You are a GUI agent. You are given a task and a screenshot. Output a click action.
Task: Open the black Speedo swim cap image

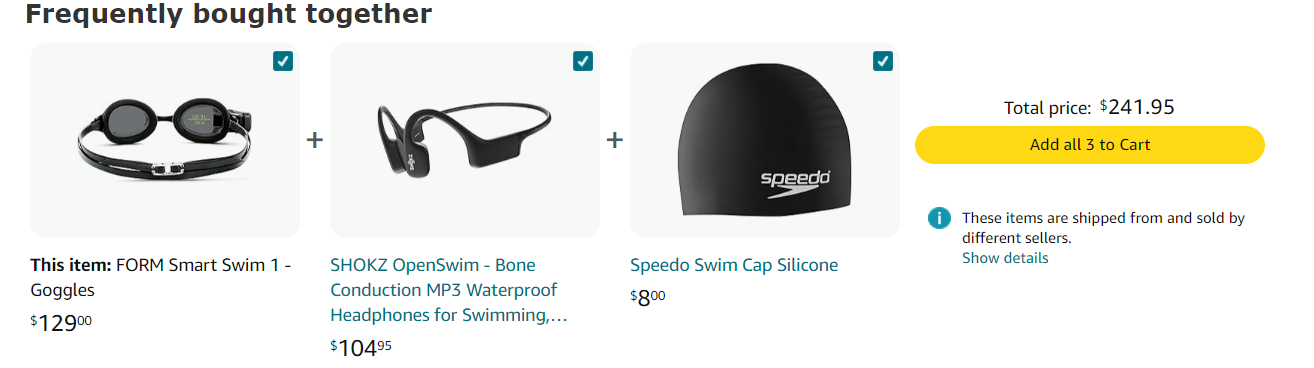(x=765, y=140)
